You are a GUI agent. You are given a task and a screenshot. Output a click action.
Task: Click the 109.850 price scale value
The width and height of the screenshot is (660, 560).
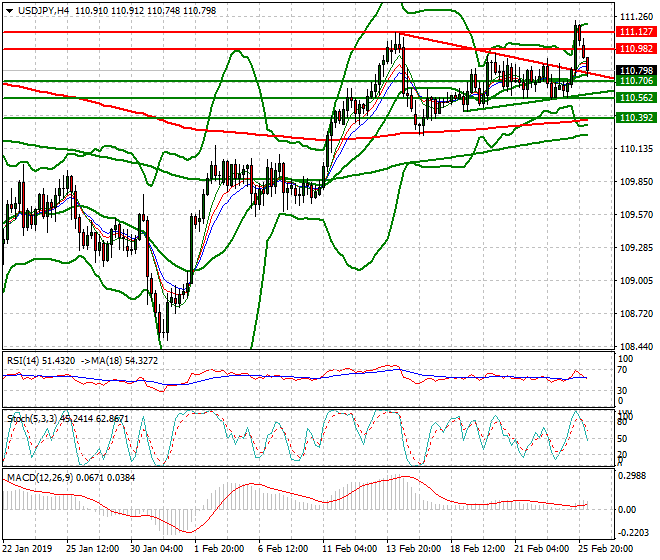coord(636,181)
